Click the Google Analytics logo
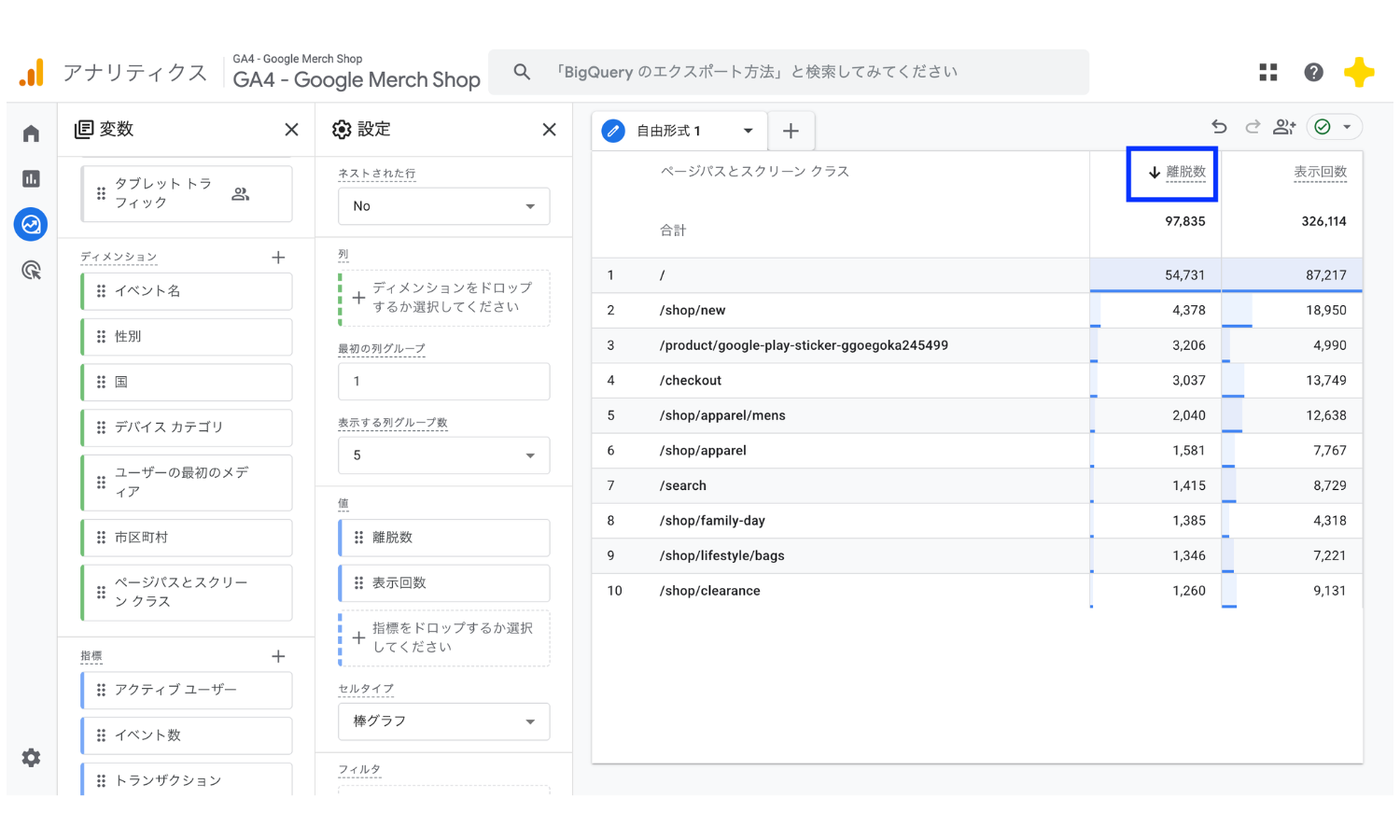This screenshot has height=840, width=1400. pos(32,73)
